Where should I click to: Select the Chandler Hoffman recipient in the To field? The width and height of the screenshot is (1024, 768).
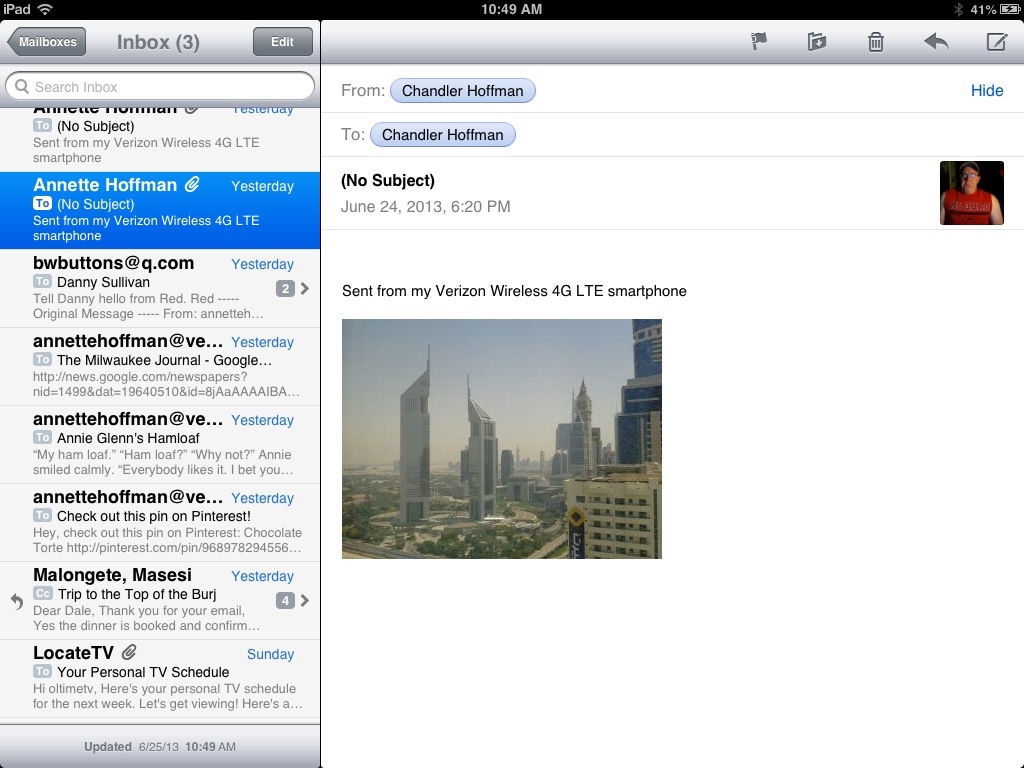click(x=442, y=135)
